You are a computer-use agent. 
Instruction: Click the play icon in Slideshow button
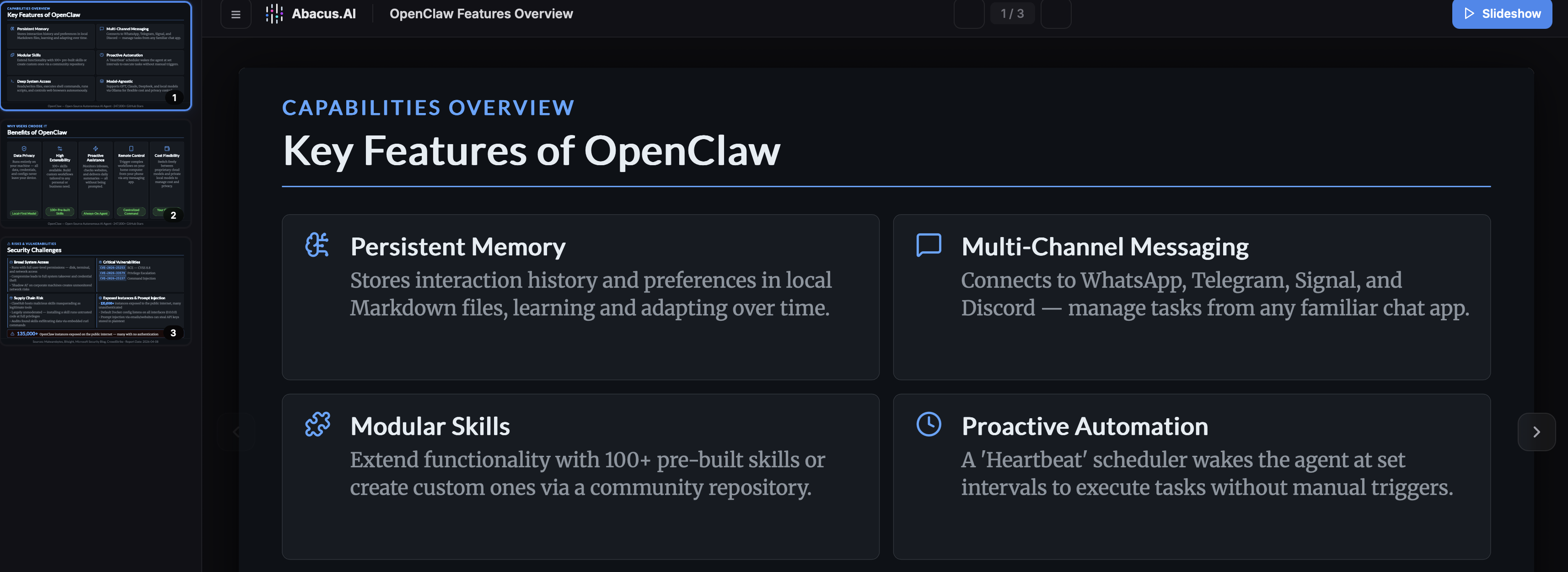[1469, 13]
